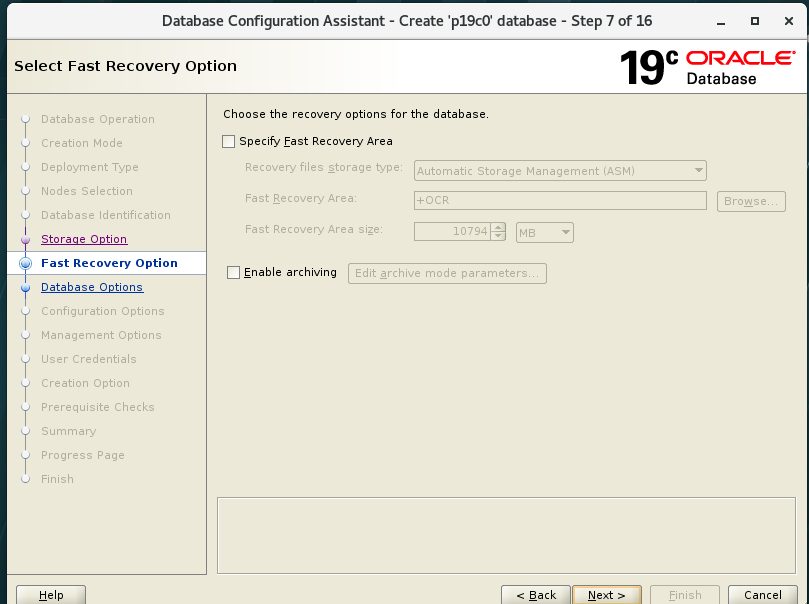Screen dimensions: 809x604
Task: Tick the Enable archiving checkbox
Action: tap(233, 272)
